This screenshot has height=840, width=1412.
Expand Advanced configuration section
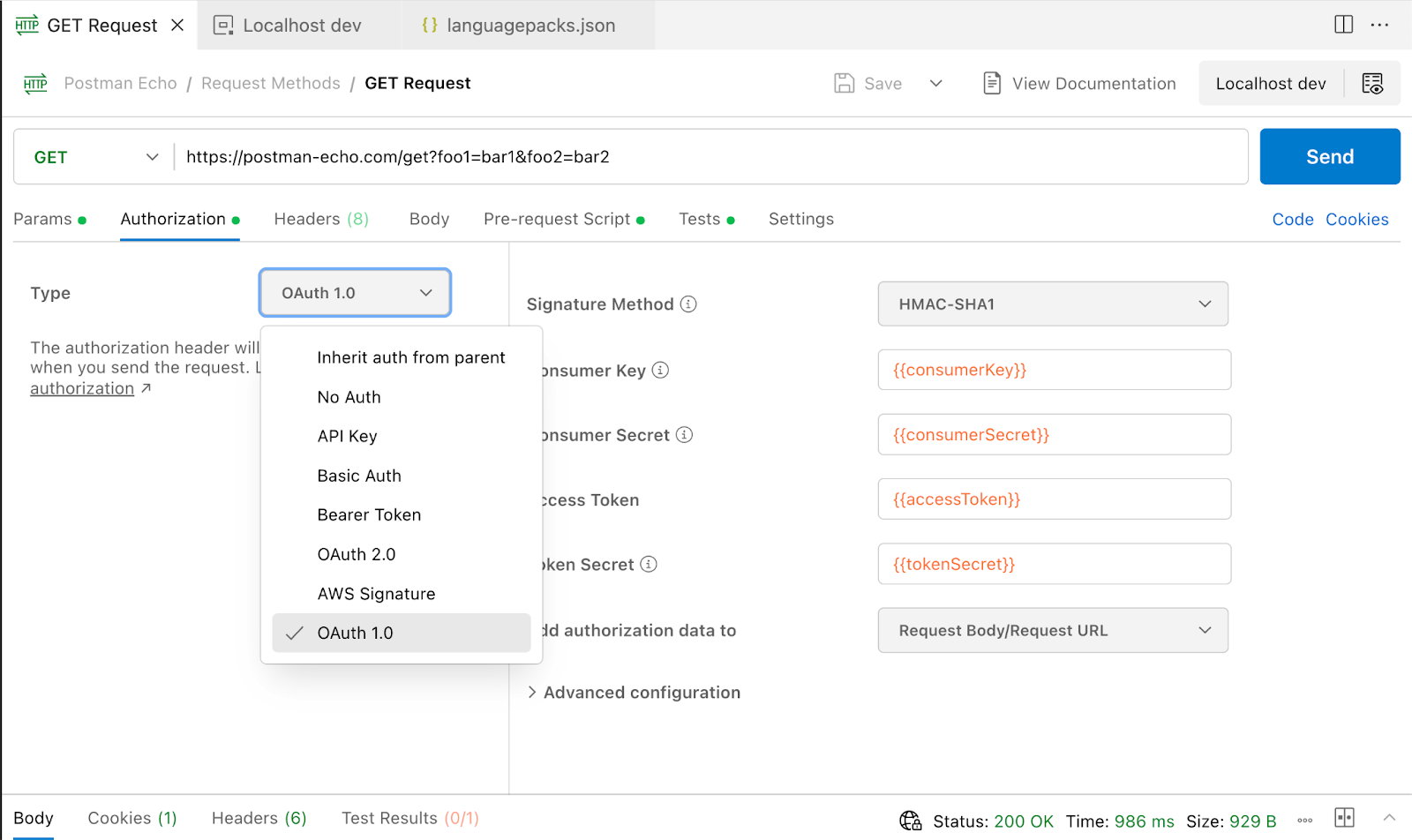pyautogui.click(x=635, y=693)
